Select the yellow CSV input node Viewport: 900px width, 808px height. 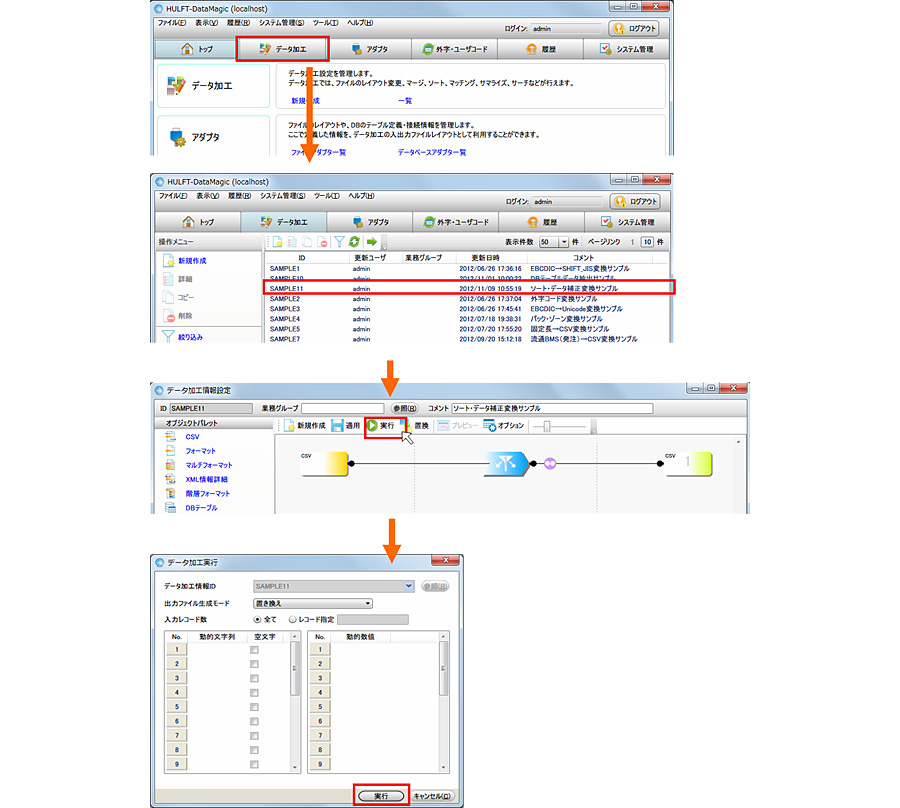coord(323,464)
